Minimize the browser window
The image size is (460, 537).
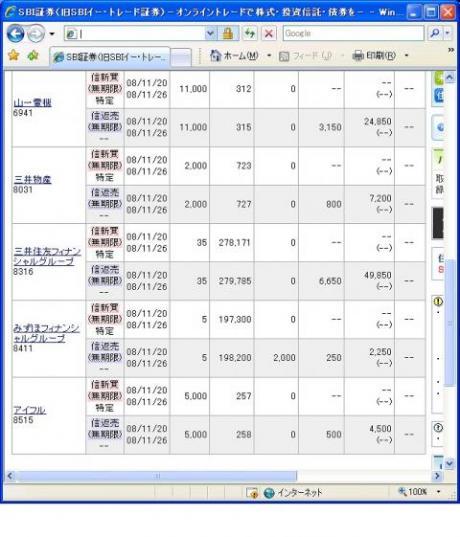(413, 12)
